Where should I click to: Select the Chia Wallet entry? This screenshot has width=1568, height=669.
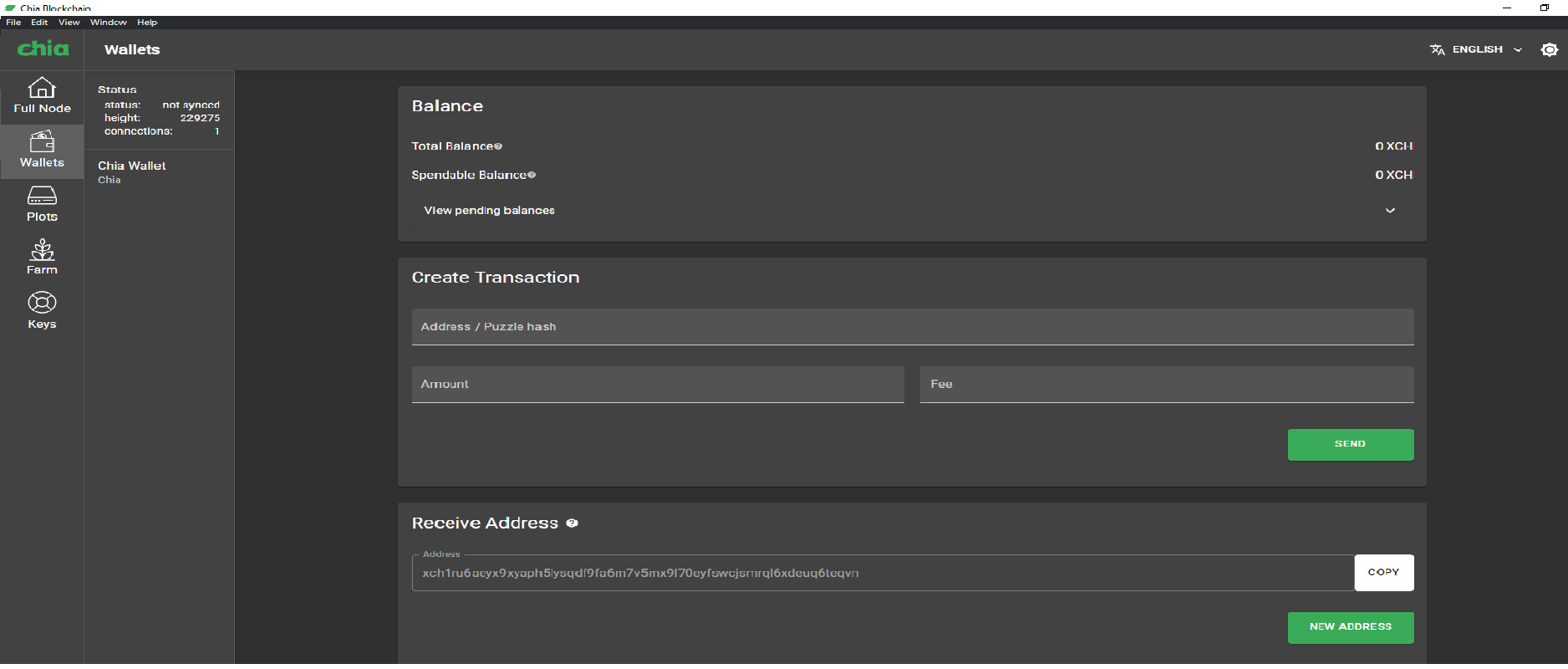click(159, 171)
